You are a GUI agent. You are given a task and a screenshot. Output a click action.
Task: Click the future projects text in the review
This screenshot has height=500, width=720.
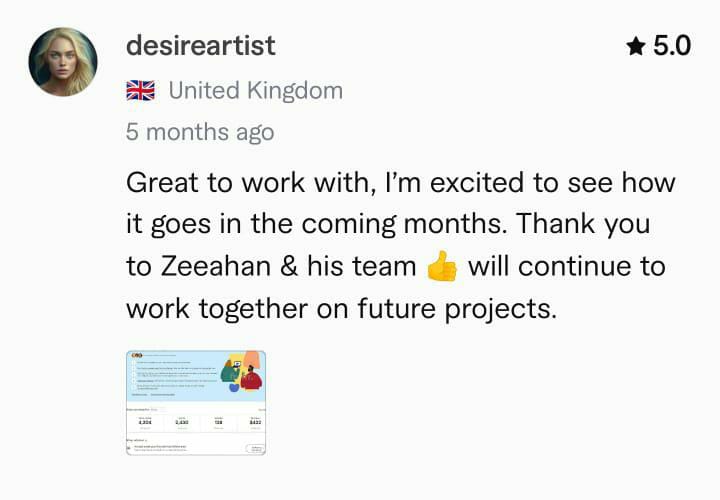point(457,309)
